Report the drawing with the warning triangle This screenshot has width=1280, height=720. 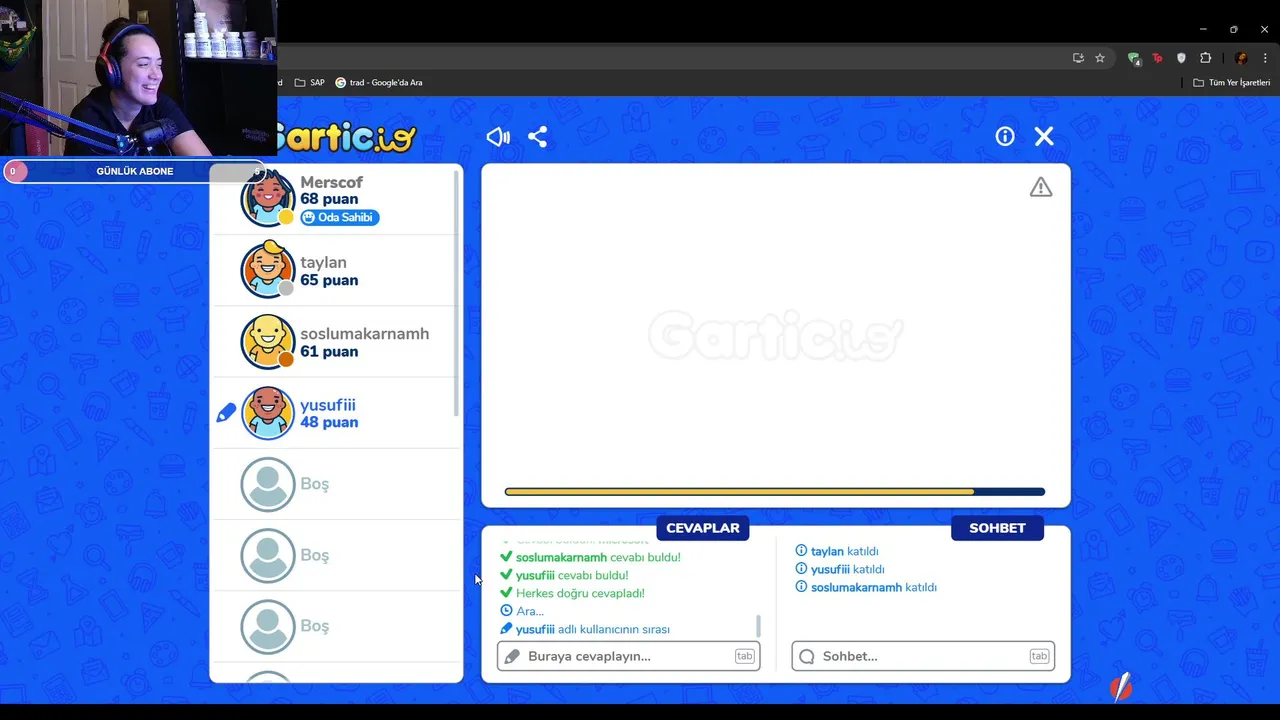tap(1041, 187)
